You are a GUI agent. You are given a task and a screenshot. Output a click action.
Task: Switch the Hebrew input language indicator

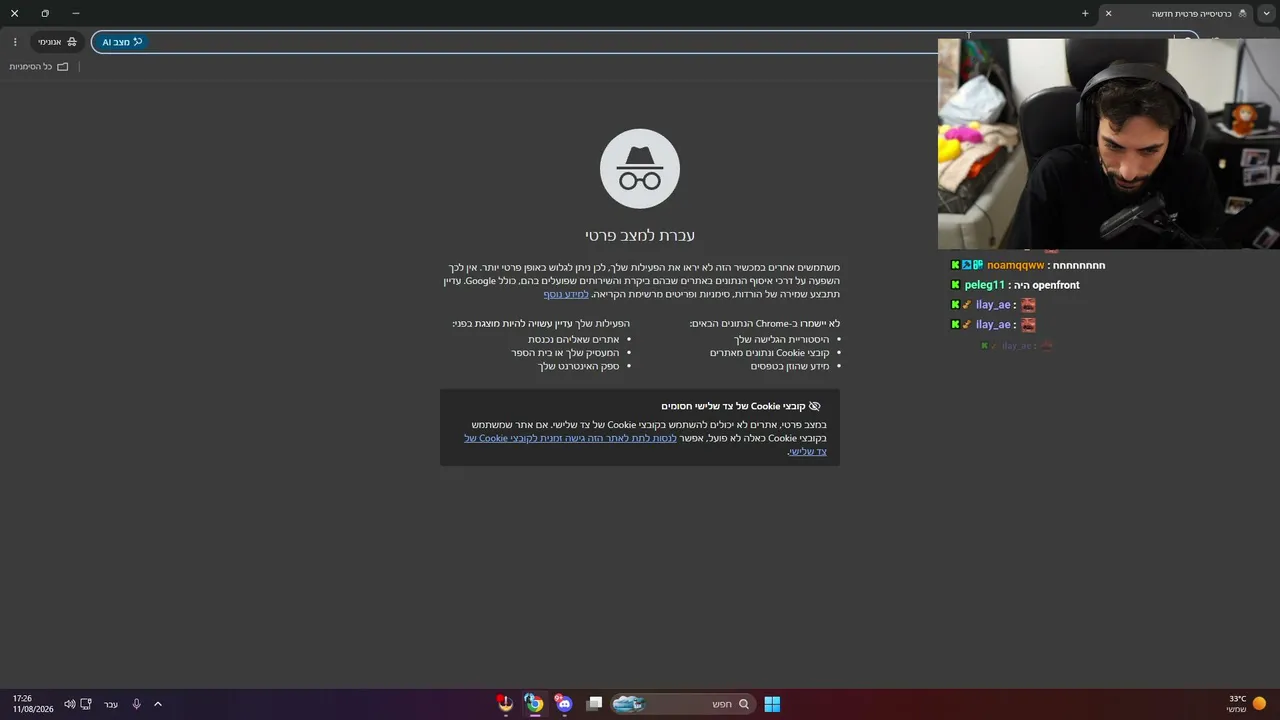pyautogui.click(x=111, y=704)
